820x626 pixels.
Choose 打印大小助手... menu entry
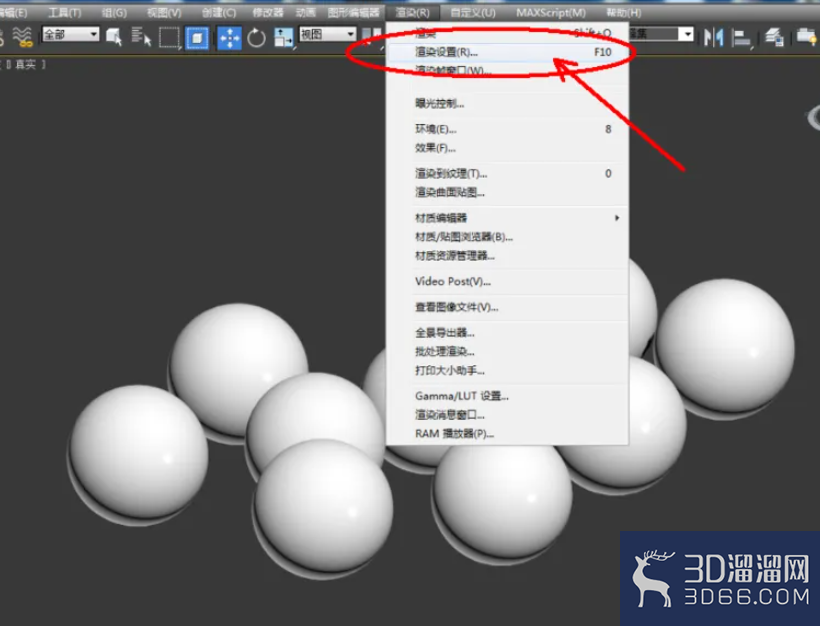pyautogui.click(x=507, y=370)
